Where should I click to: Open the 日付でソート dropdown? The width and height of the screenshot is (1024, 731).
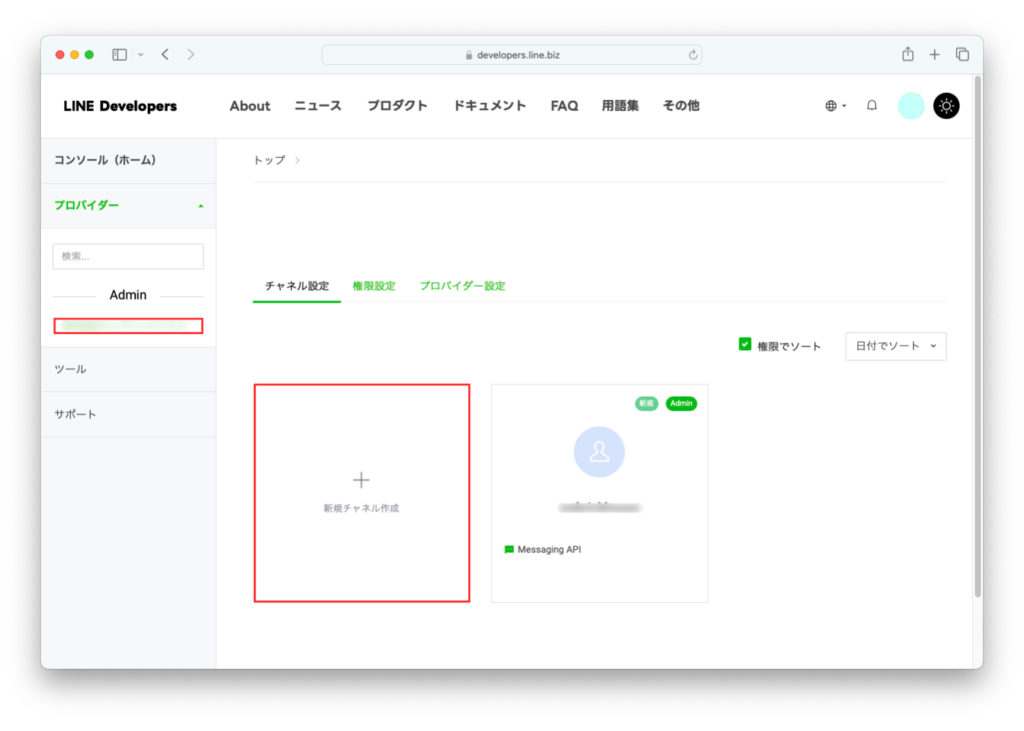coord(895,346)
